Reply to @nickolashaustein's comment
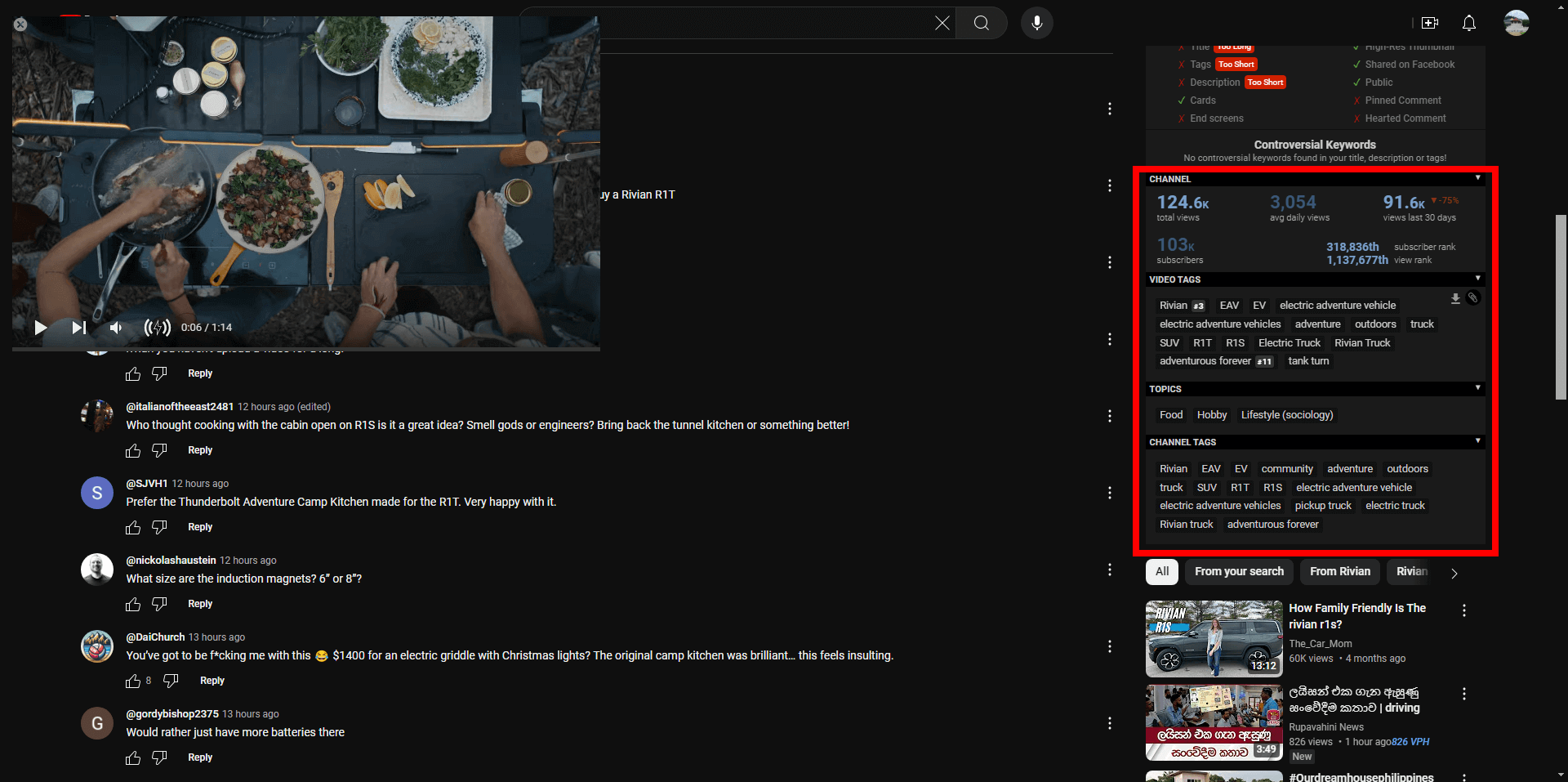The width and height of the screenshot is (1568, 782). coord(199,604)
